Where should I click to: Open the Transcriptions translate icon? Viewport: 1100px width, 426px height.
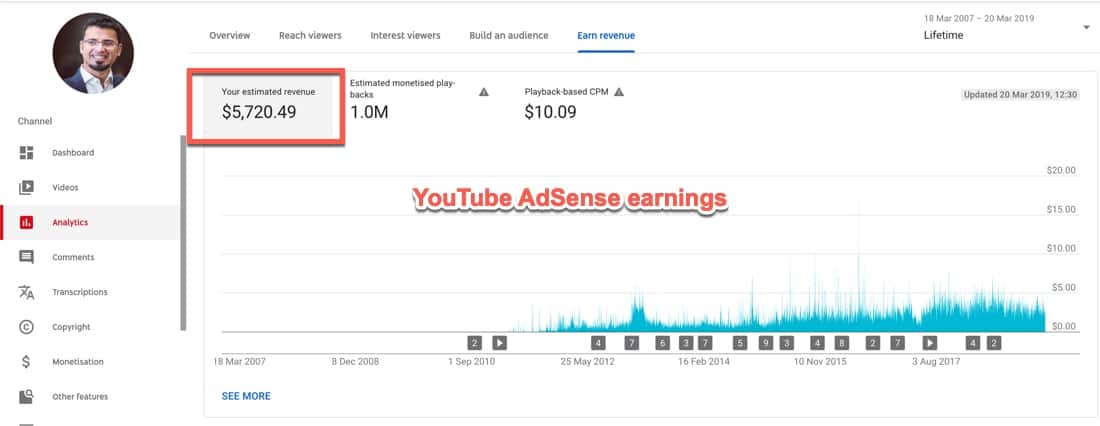click(x=26, y=292)
